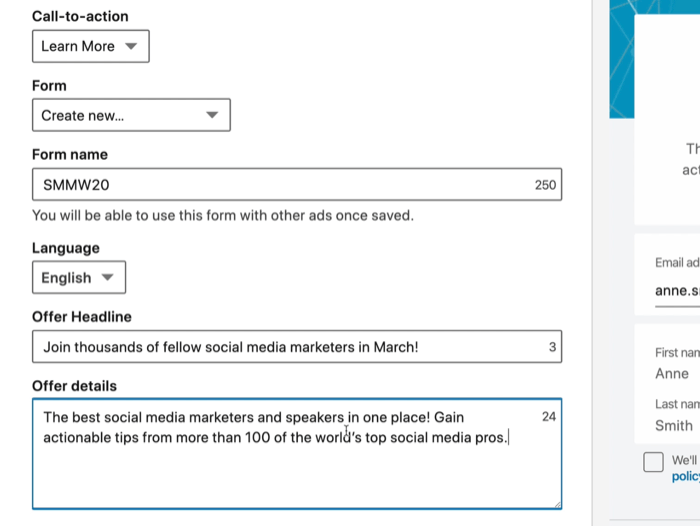The height and width of the screenshot is (526, 700).
Task: Click the Offer details remaining count 24
Action: pyautogui.click(x=548, y=417)
